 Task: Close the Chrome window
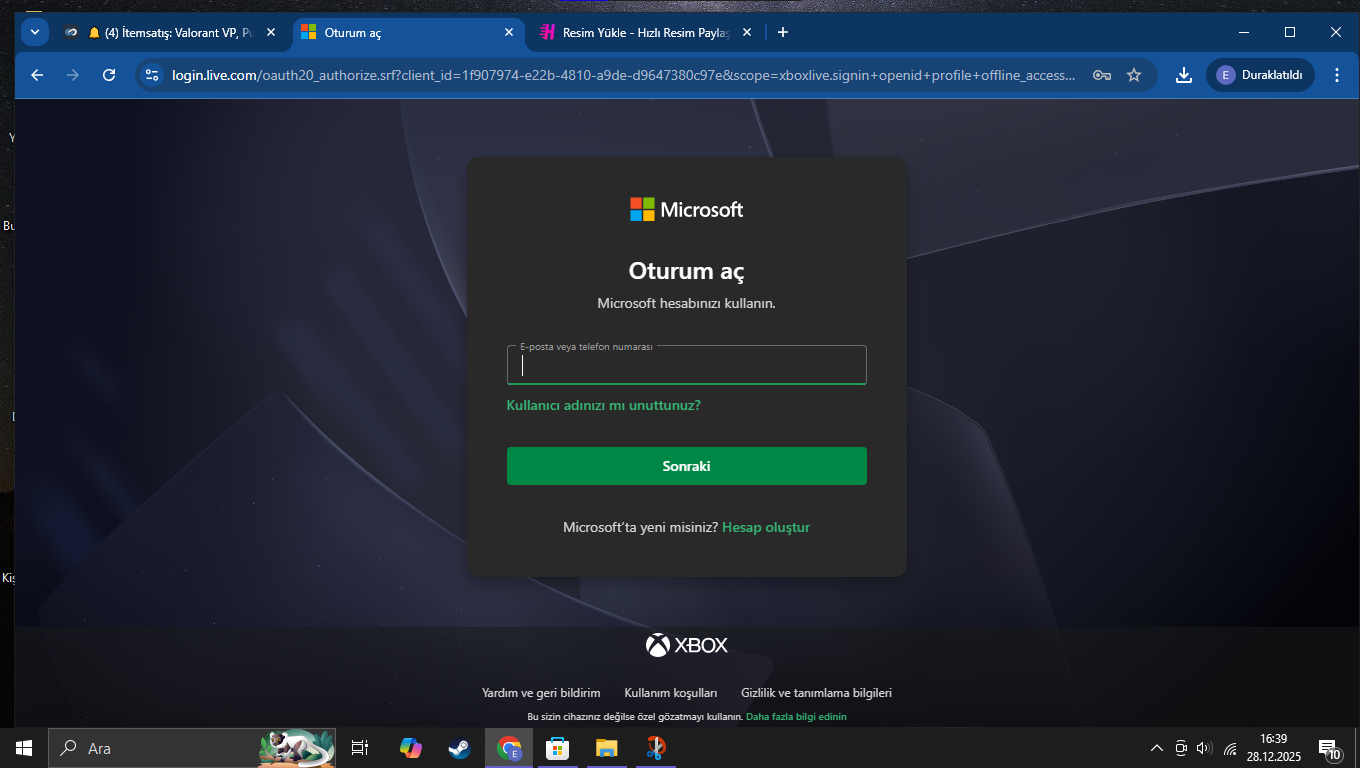point(1336,32)
